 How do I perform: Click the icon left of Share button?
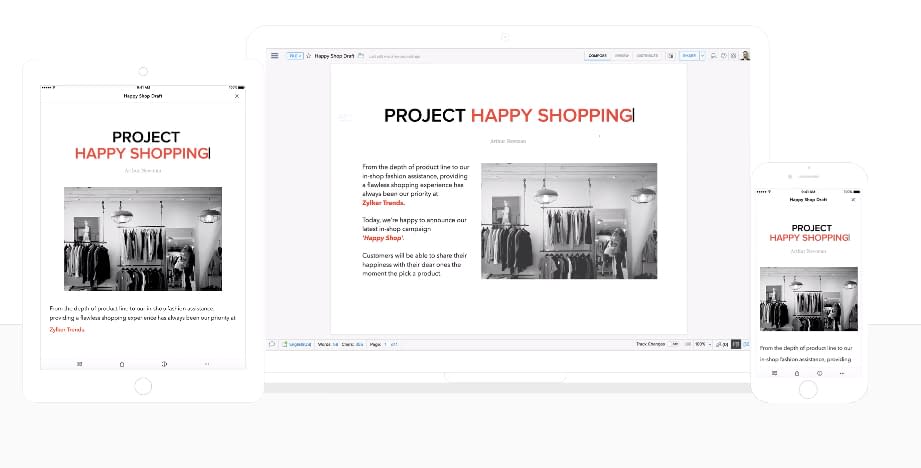pos(671,56)
